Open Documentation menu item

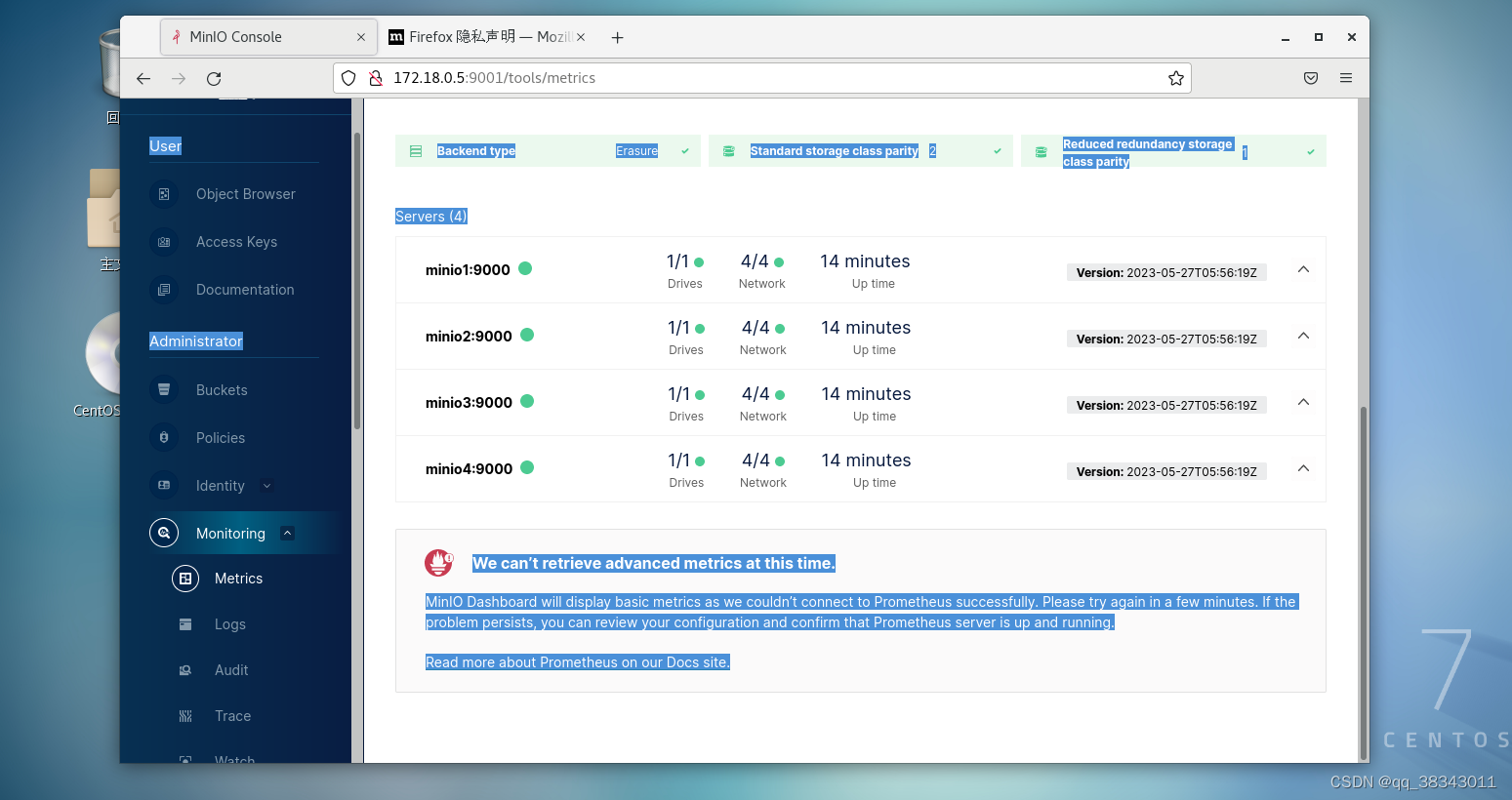(x=245, y=290)
